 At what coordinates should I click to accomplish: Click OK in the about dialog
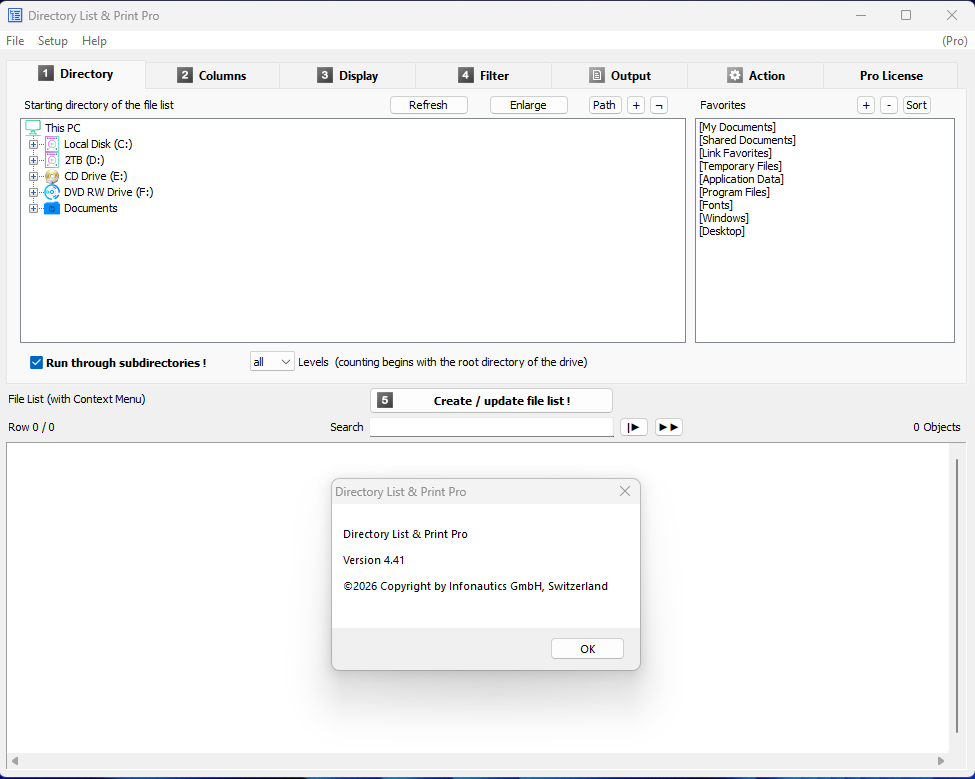(x=587, y=649)
